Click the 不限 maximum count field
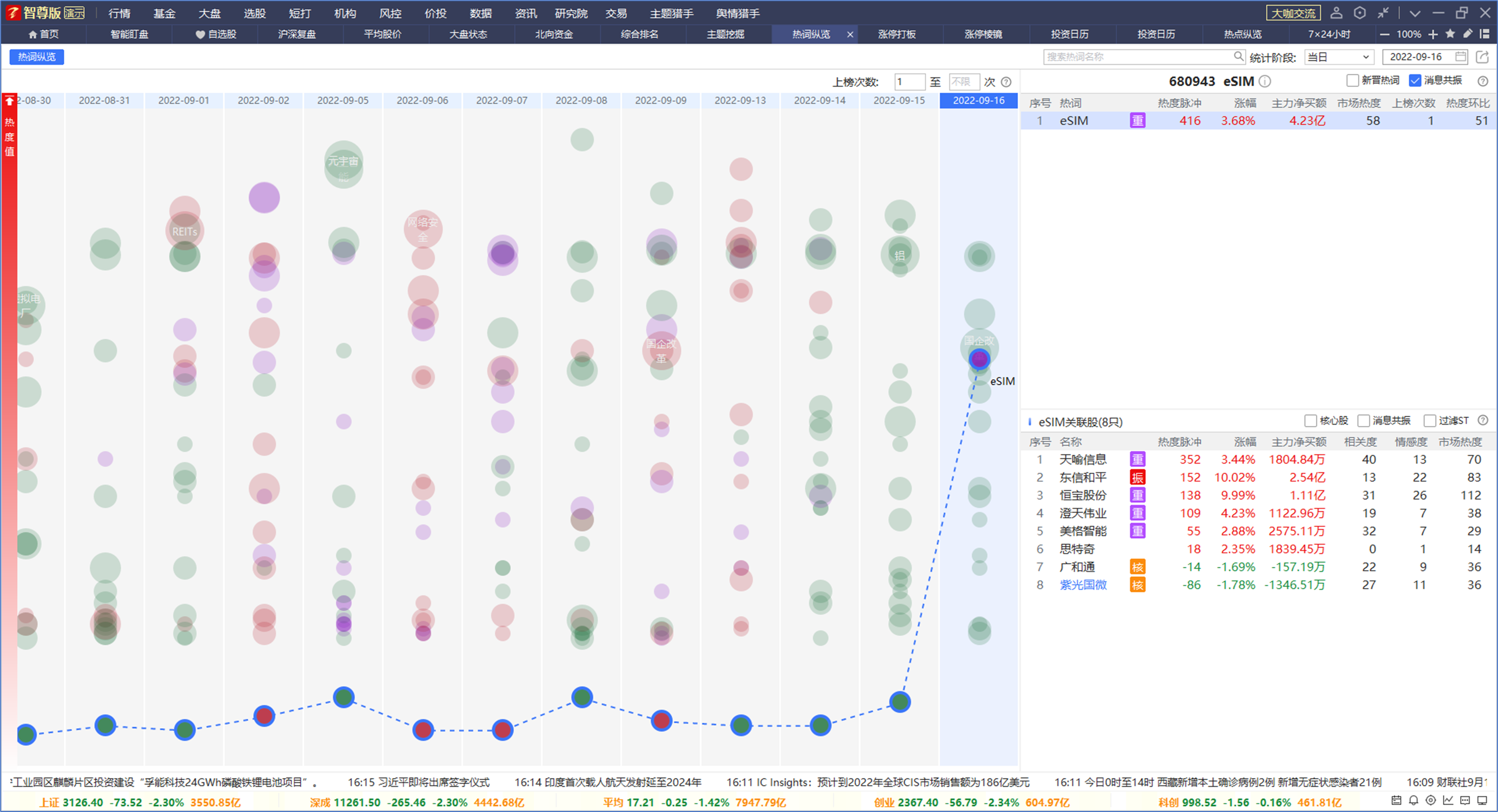The height and width of the screenshot is (812, 1498). [964, 82]
